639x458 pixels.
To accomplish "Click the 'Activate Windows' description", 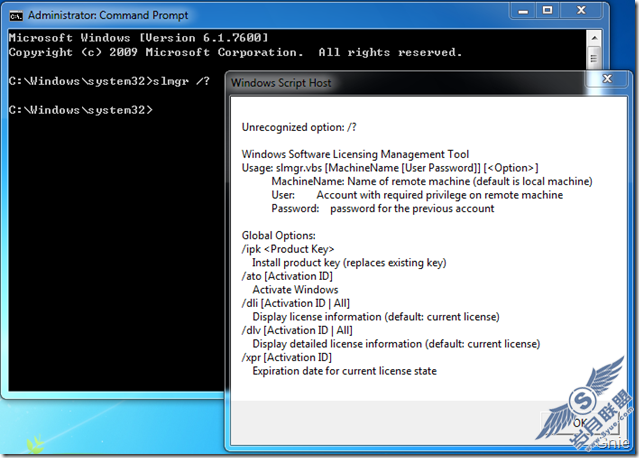I will tap(295, 289).
